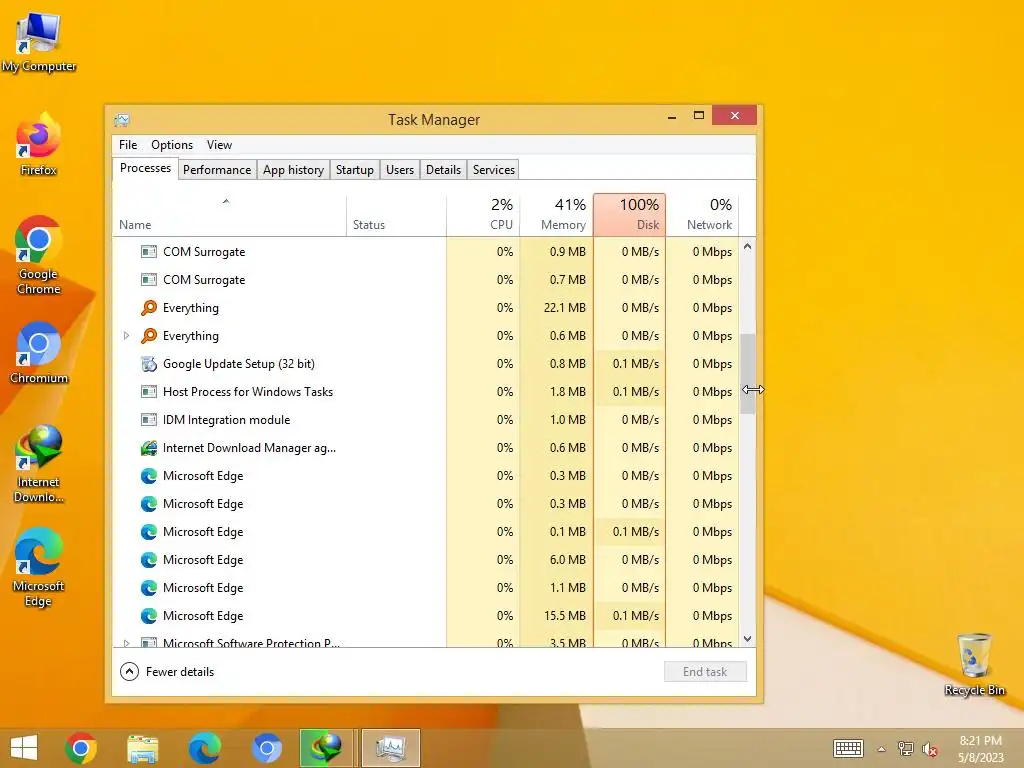Viewport: 1024px width, 768px height.
Task: Click the Task Manager taskbar button
Action: (x=391, y=748)
